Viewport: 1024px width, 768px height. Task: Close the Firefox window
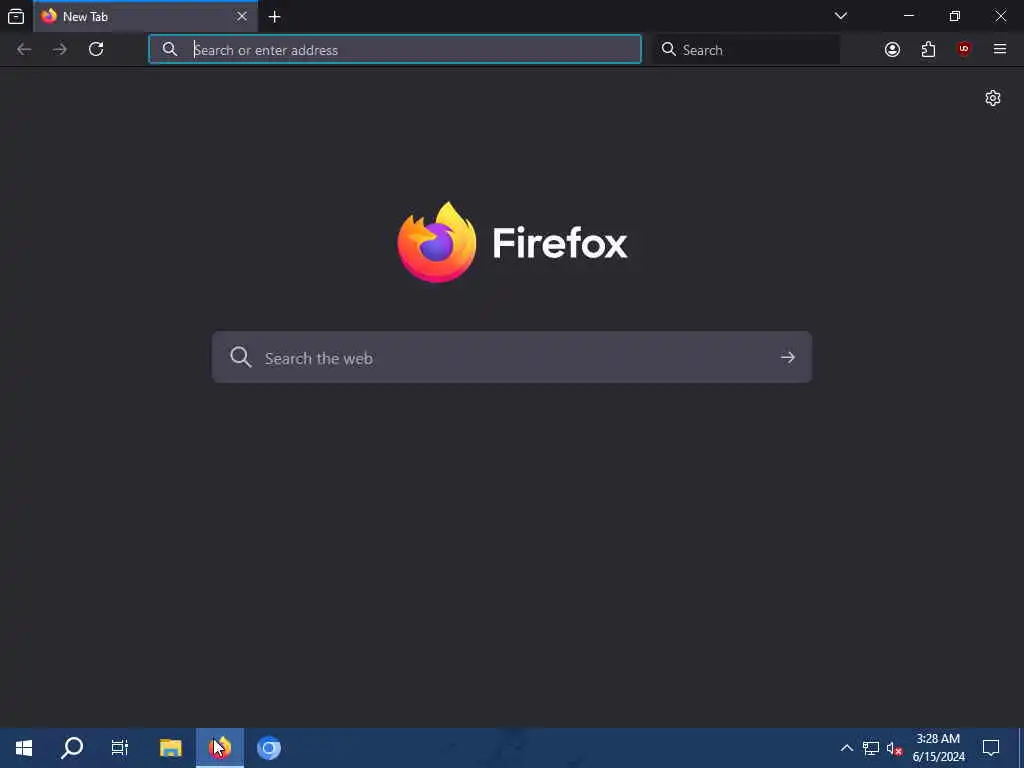point(1000,16)
